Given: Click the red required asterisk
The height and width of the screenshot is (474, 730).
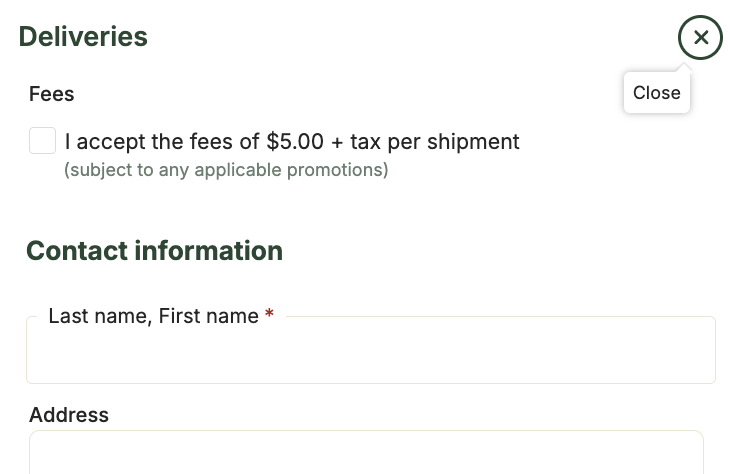Looking at the screenshot, I should [269, 314].
